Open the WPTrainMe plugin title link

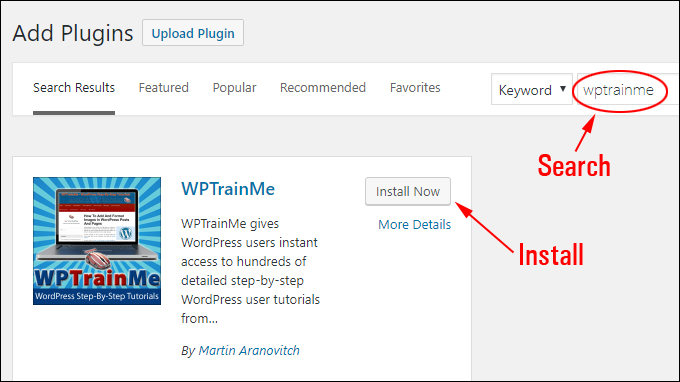pyautogui.click(x=228, y=189)
